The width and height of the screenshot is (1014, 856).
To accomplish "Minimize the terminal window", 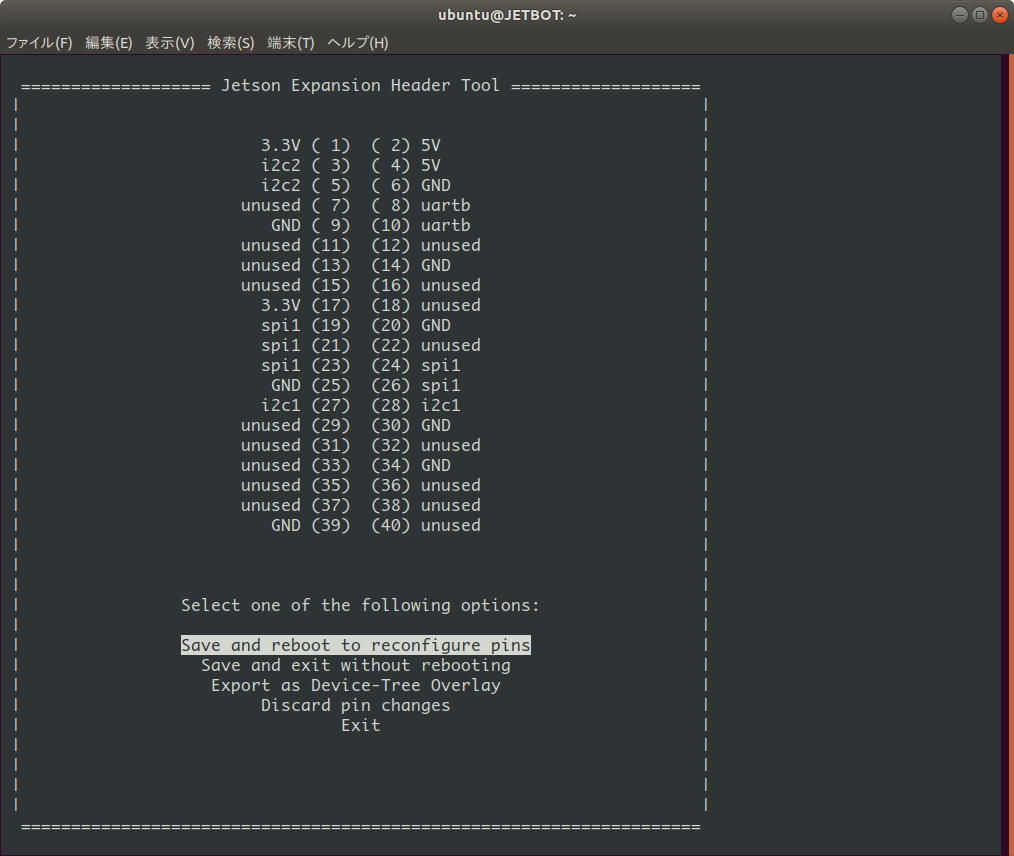I will tap(960, 15).
